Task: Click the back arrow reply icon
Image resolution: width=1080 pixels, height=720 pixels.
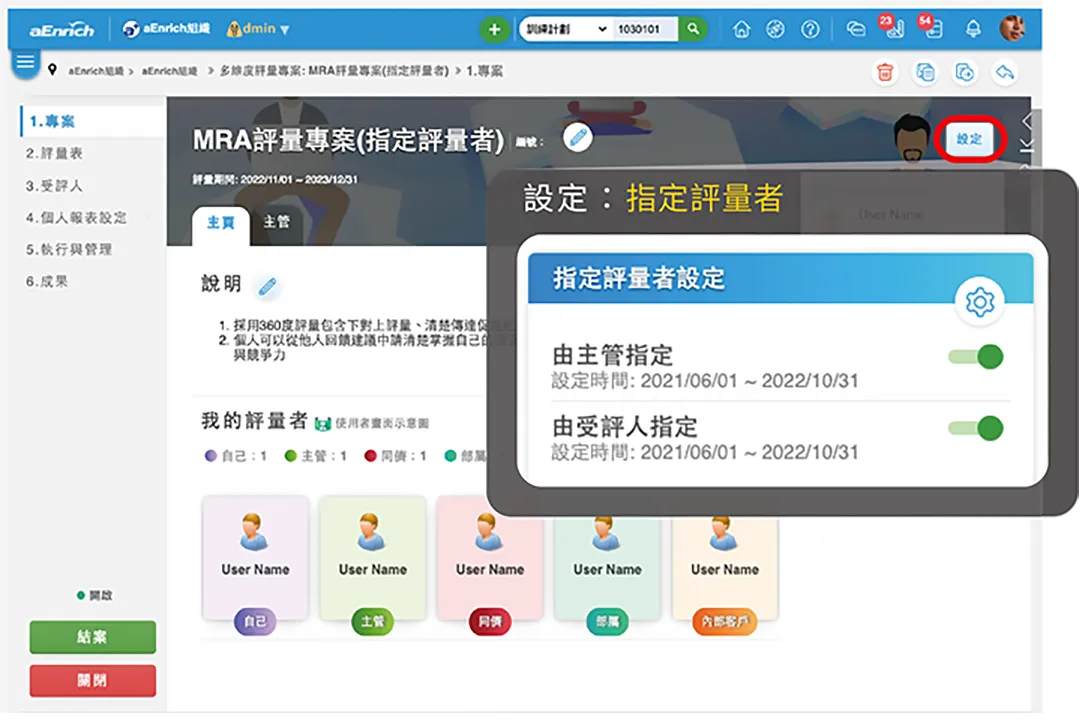Action: [1004, 72]
